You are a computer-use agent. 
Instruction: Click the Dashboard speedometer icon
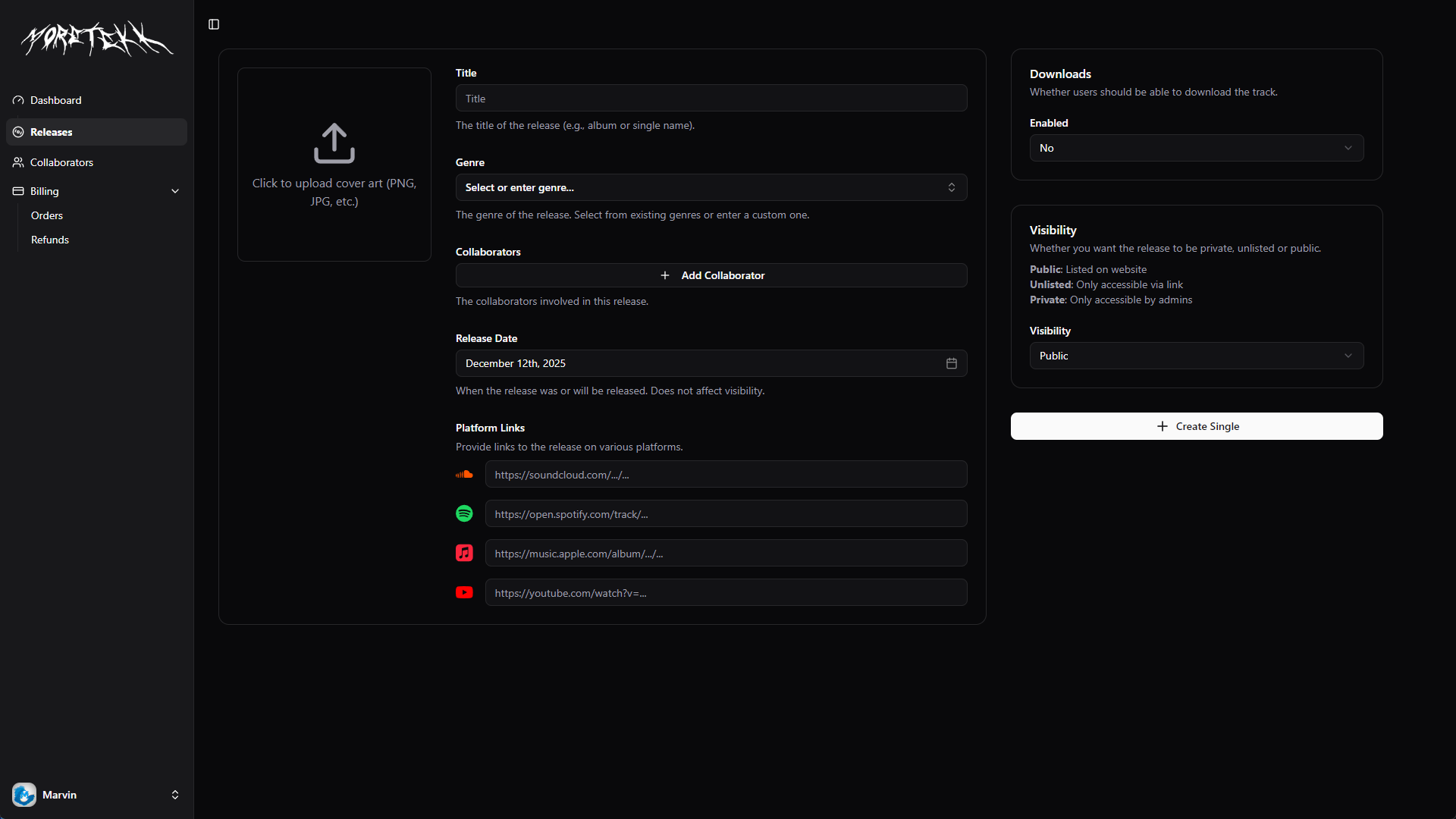17,100
